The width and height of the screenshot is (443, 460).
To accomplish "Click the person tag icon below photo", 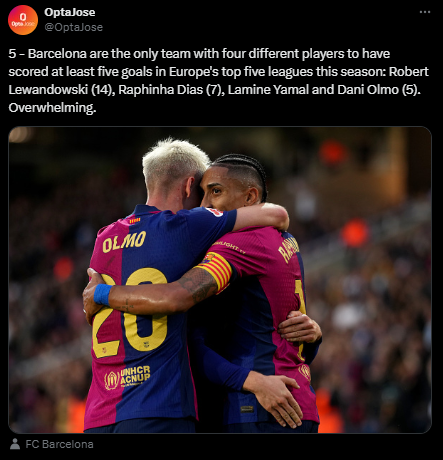I will [15, 444].
